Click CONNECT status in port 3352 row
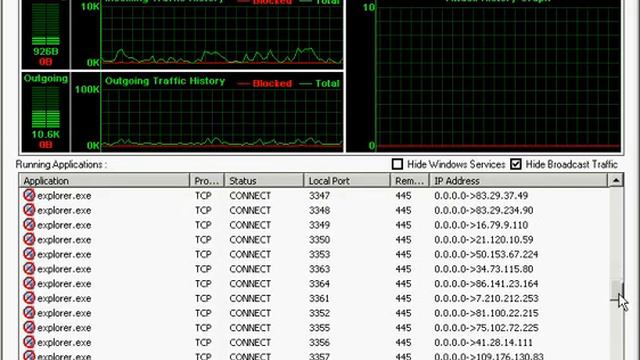This screenshot has height=360, width=640. click(x=250, y=313)
